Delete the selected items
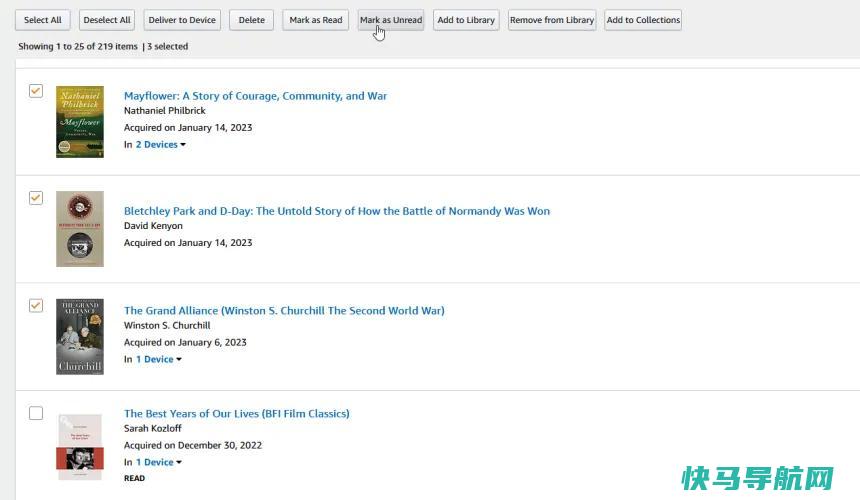860x500 pixels. point(252,20)
